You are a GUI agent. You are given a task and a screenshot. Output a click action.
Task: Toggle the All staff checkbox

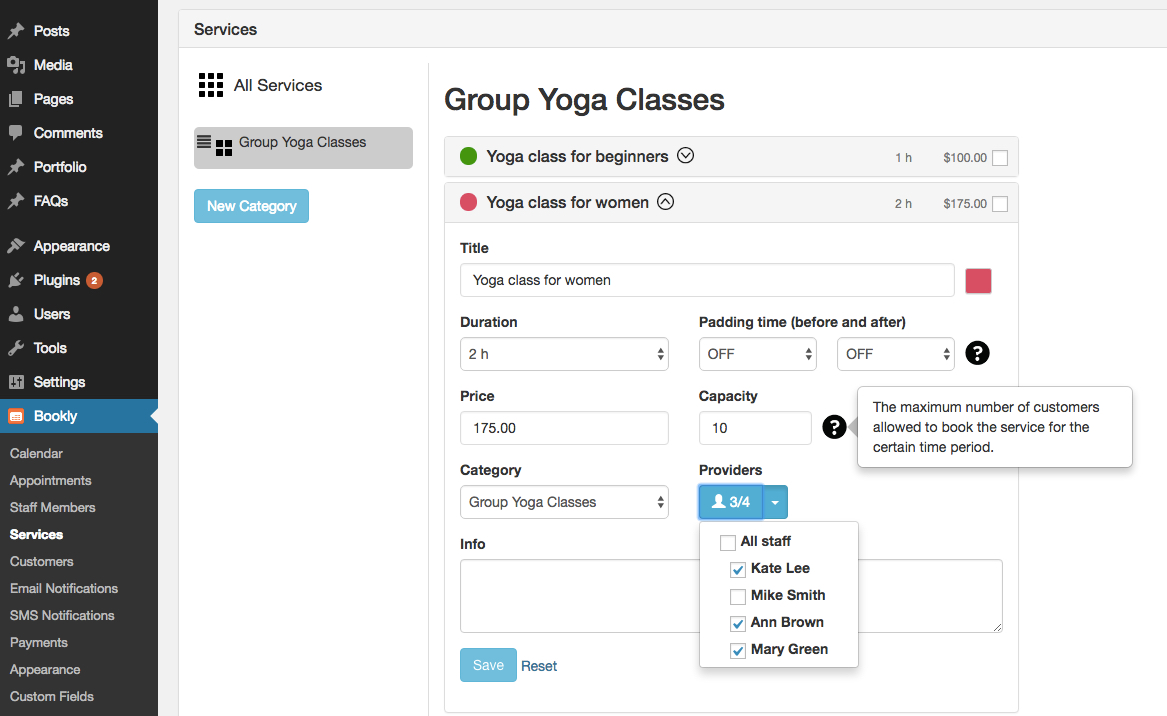point(728,542)
